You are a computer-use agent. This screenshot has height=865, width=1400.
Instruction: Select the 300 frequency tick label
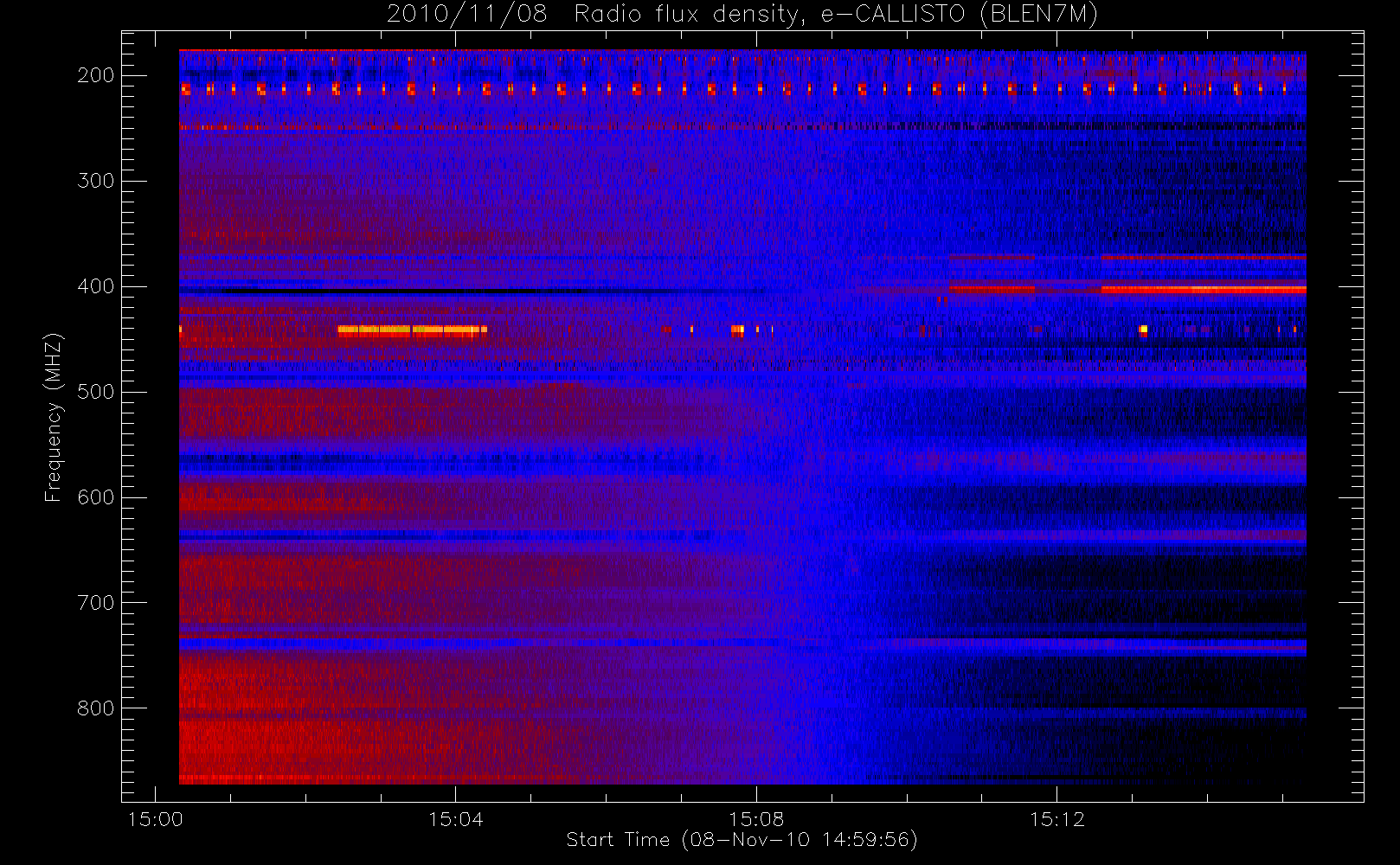[95, 181]
